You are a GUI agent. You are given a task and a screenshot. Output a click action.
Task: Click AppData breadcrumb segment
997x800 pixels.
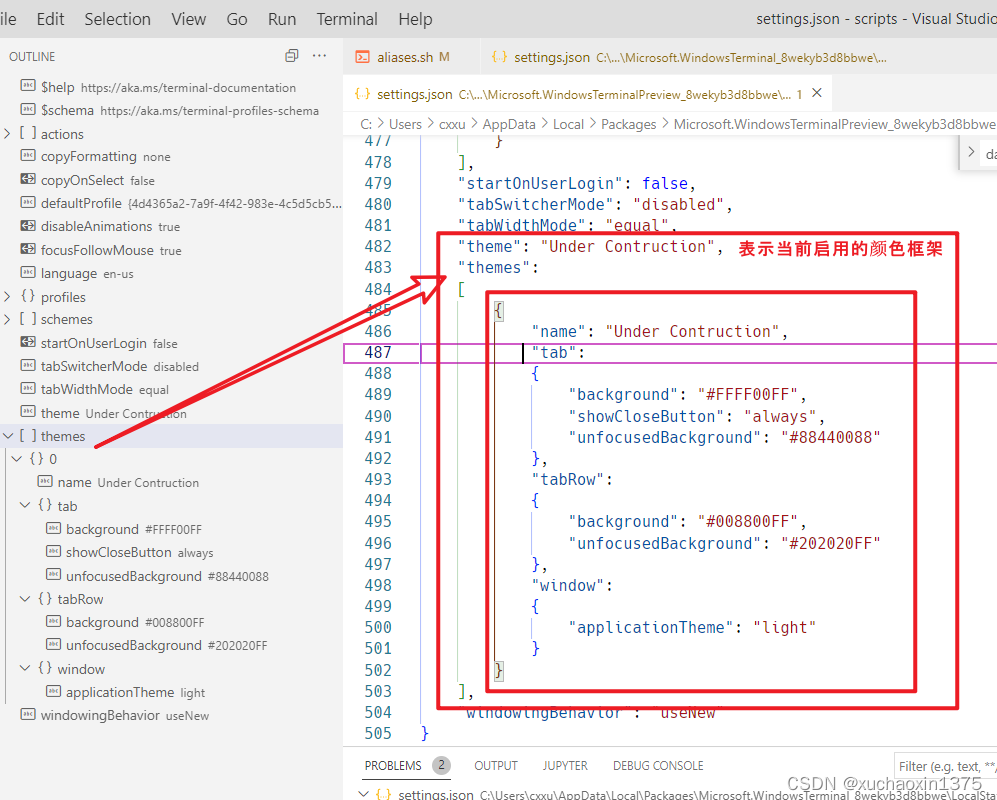click(x=509, y=124)
